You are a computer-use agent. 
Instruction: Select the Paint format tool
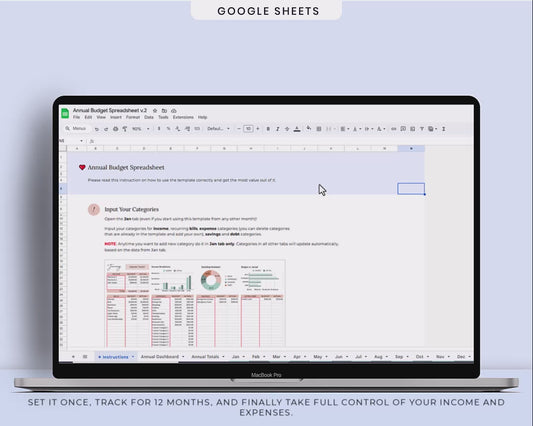[x=125, y=129]
